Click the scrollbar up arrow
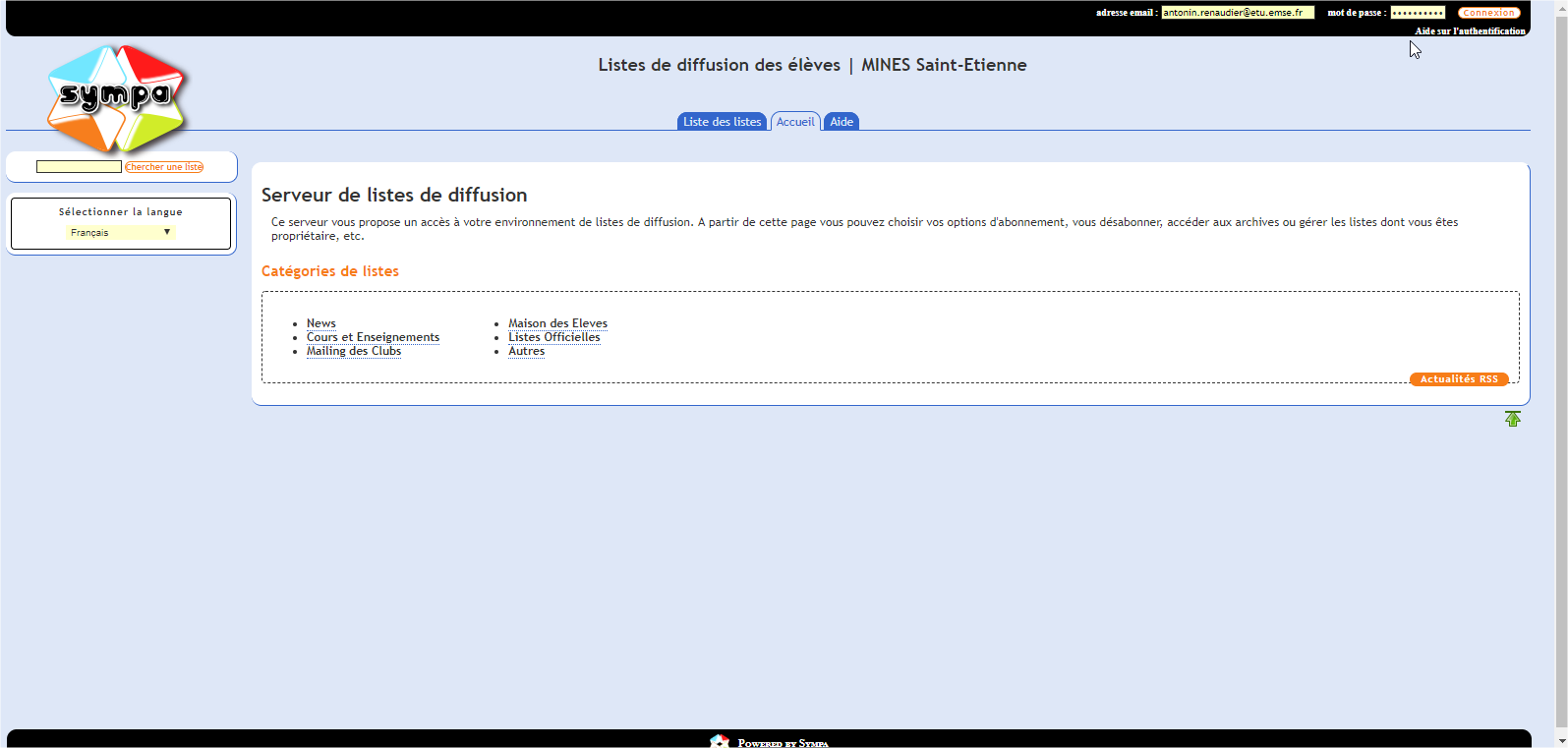The width and height of the screenshot is (1568, 748). pyautogui.click(x=1560, y=7)
